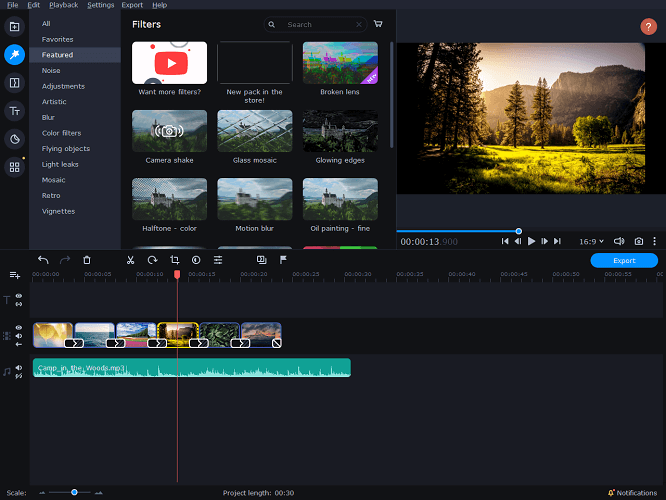
Task: Click the preview playback progress handle
Action: pyautogui.click(x=519, y=231)
